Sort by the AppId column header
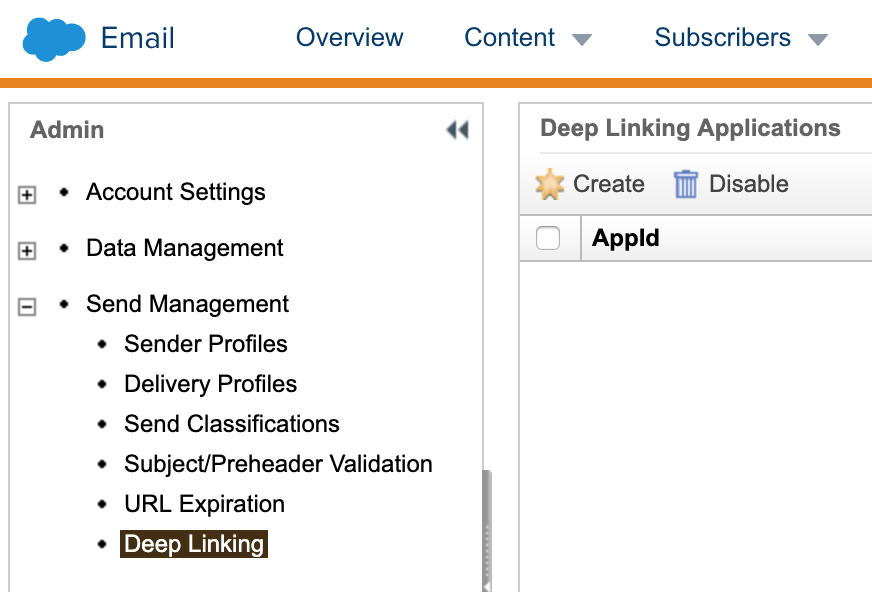Viewport: 872px width, 592px height. [626, 238]
